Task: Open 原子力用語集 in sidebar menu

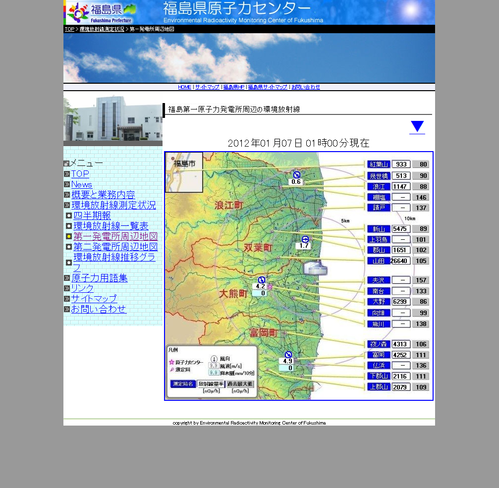Action: pyautogui.click(x=99, y=278)
